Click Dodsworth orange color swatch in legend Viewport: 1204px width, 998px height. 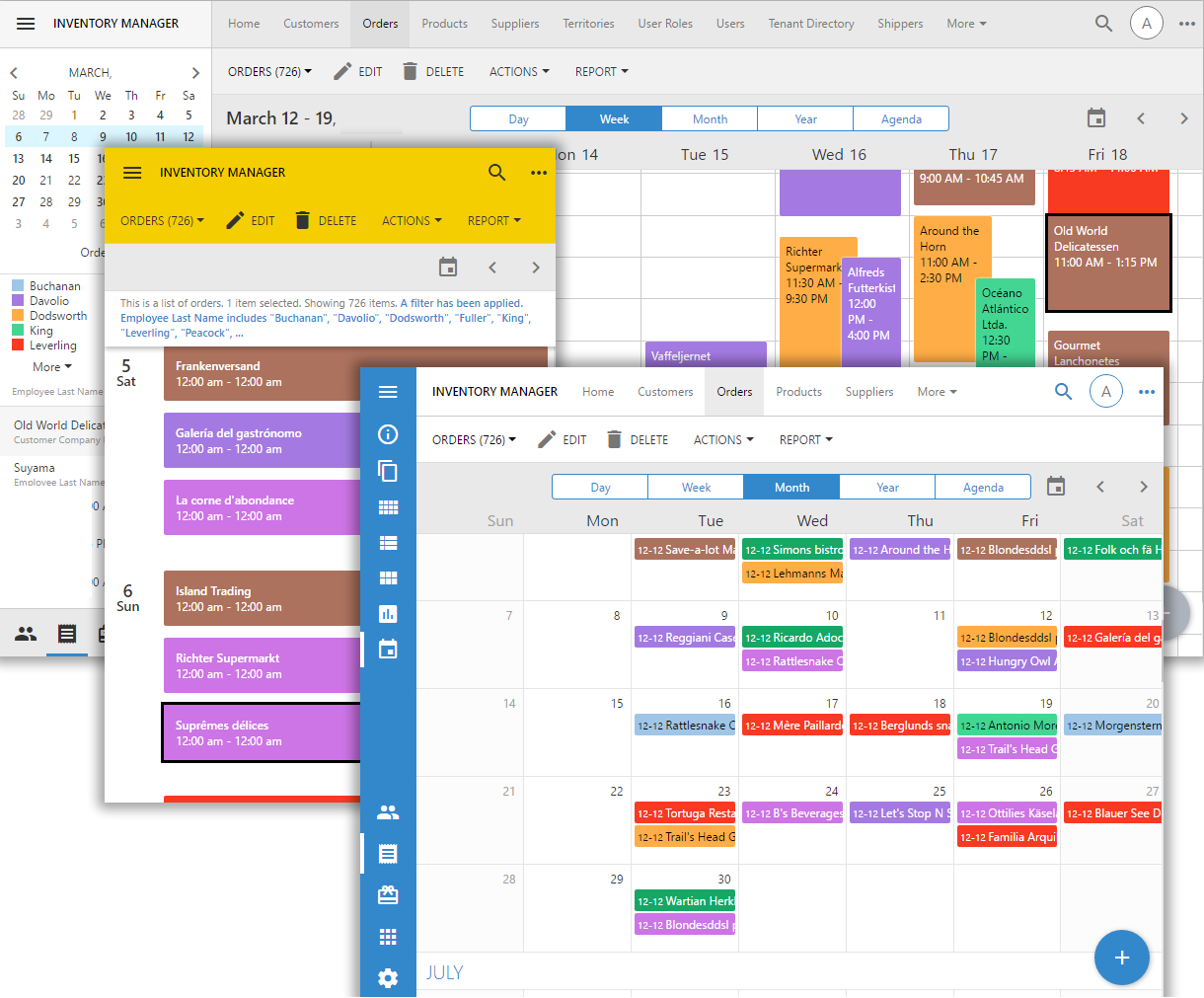(18, 316)
